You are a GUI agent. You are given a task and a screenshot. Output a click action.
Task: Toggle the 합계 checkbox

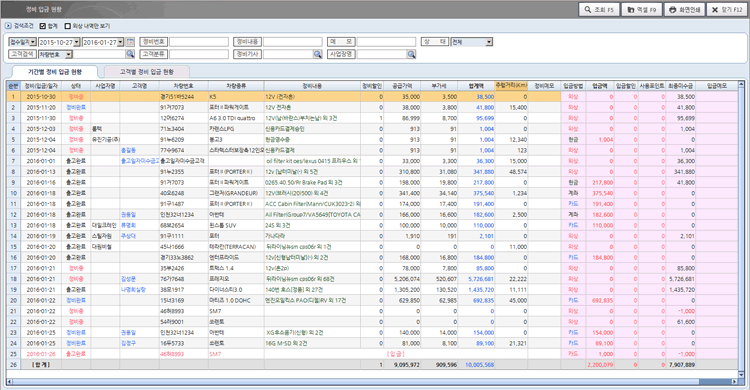43,26
